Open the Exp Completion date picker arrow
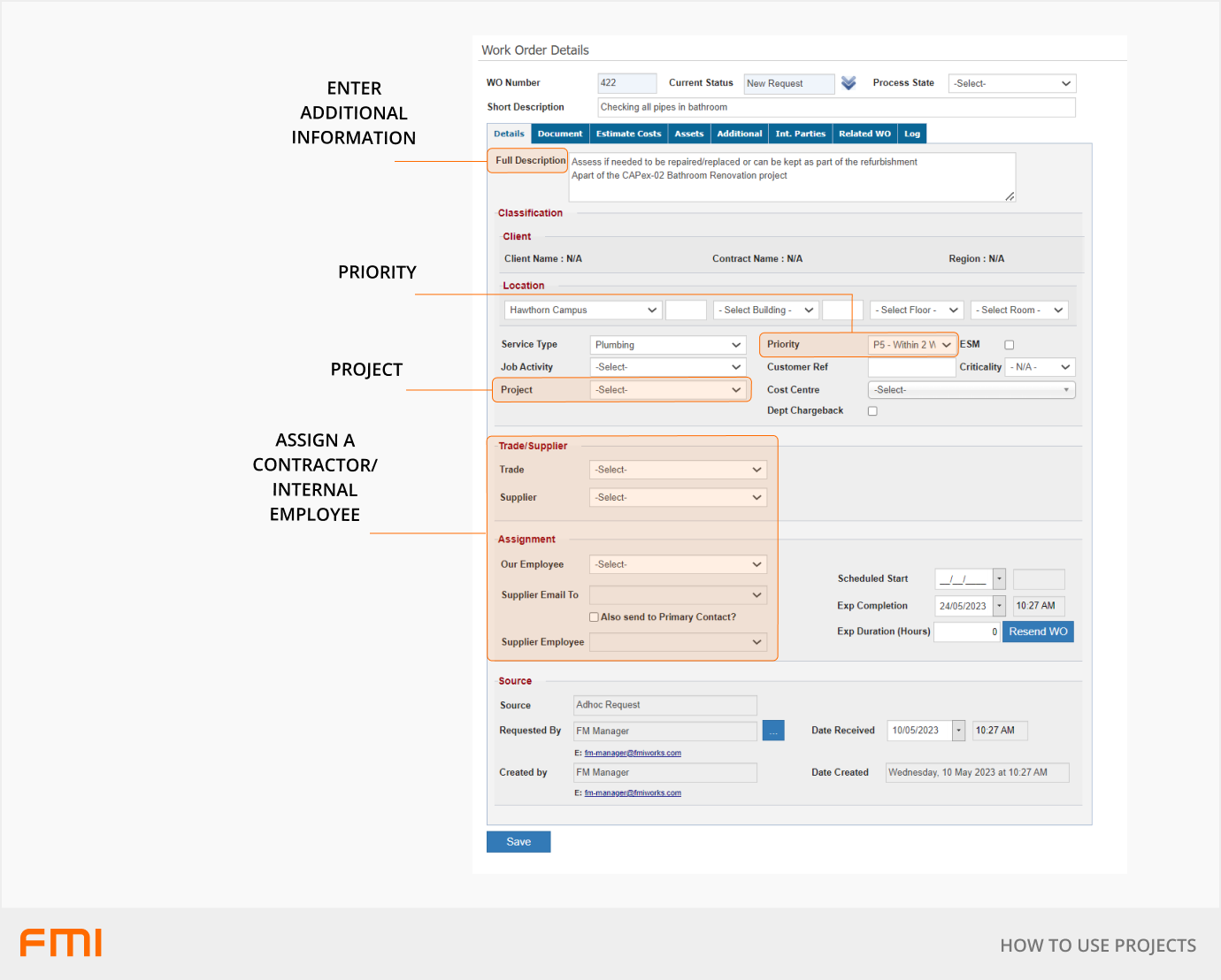This screenshot has height=980, width=1221. coord(999,606)
